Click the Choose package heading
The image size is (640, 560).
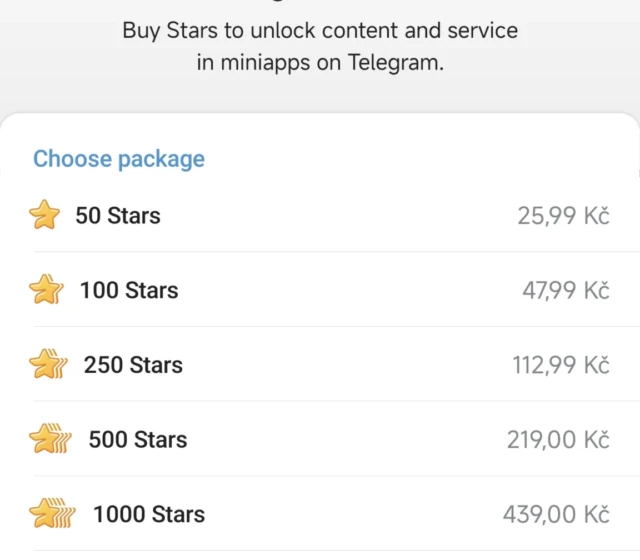click(119, 159)
